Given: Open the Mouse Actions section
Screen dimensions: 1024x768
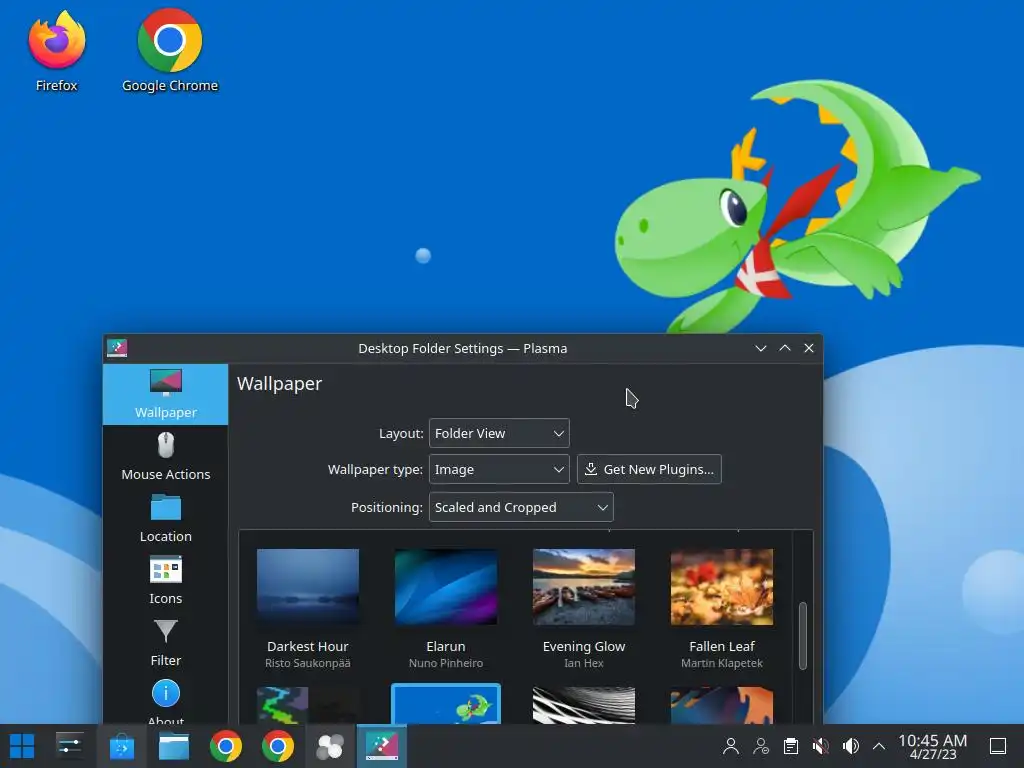Looking at the screenshot, I should click(x=165, y=456).
